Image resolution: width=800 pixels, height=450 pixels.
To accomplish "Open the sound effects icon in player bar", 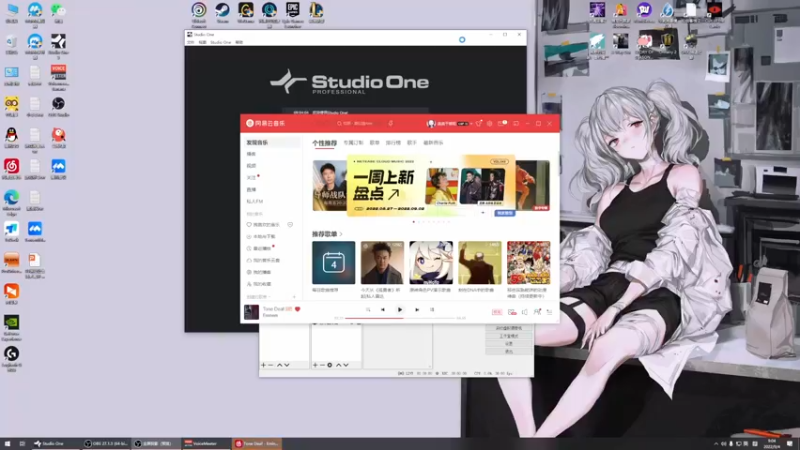I will point(512,312).
